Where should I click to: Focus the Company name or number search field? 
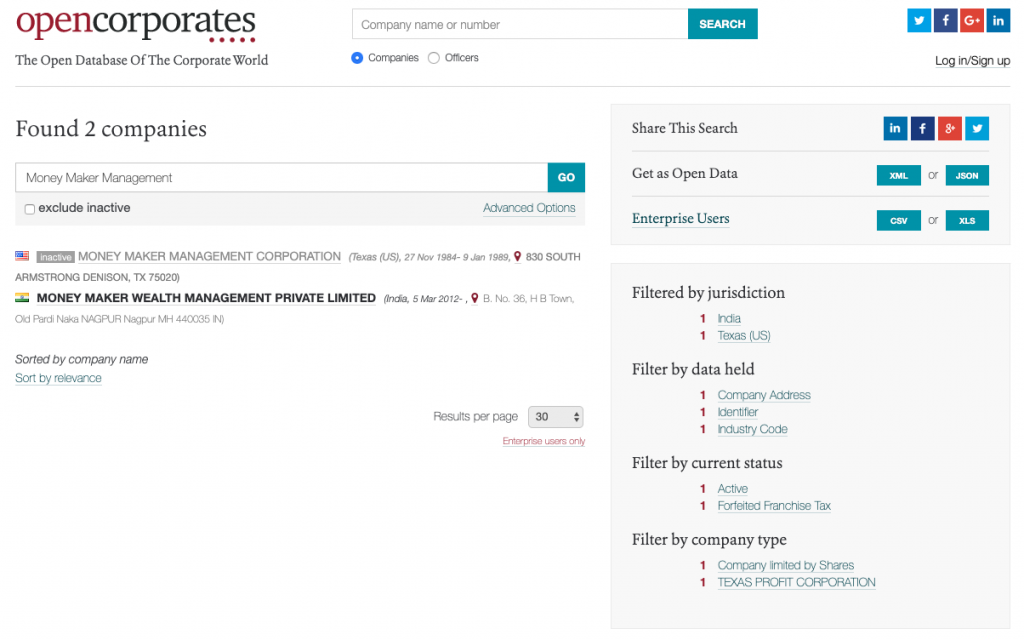[520, 24]
